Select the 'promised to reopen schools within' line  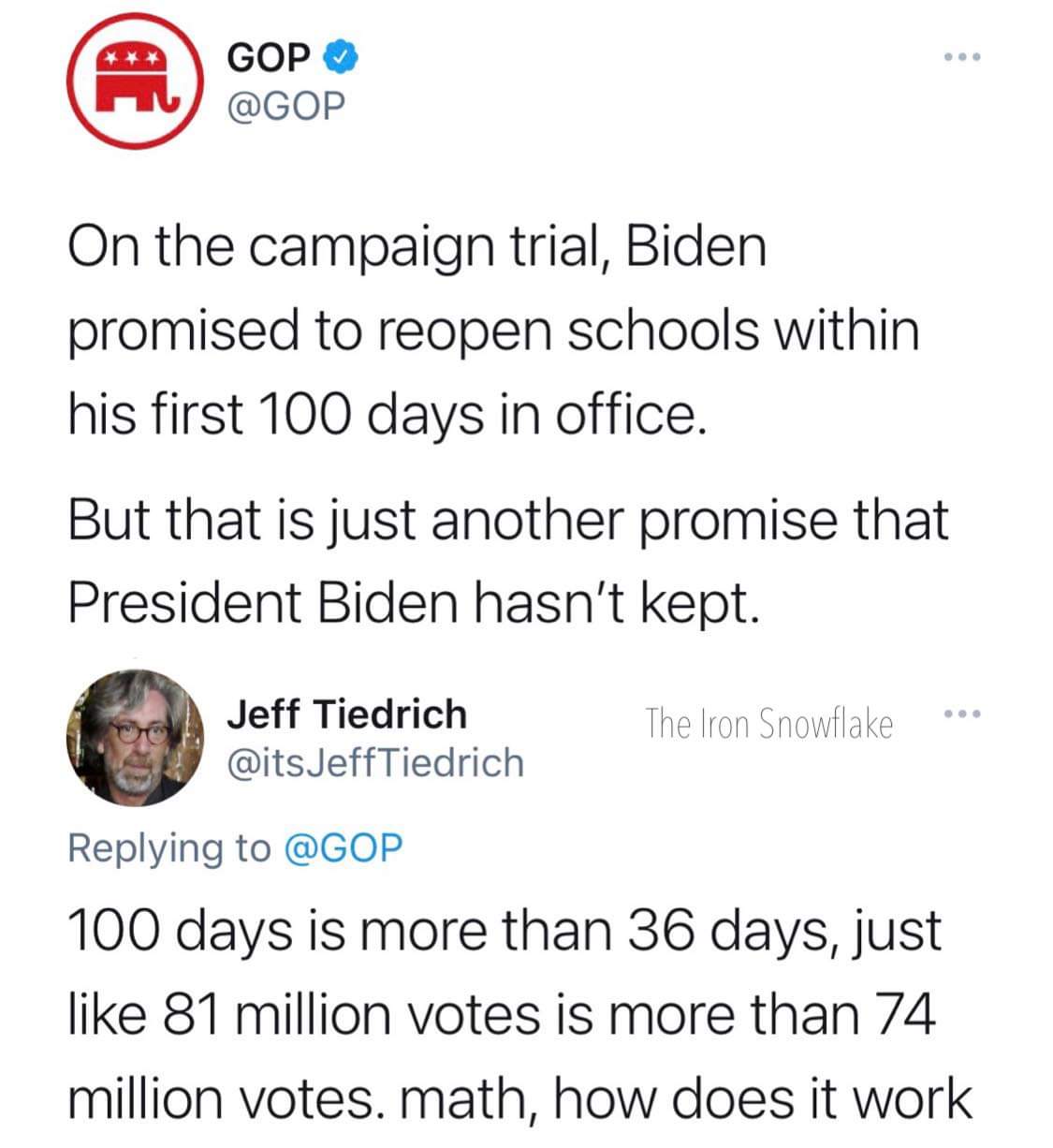[x=493, y=330]
